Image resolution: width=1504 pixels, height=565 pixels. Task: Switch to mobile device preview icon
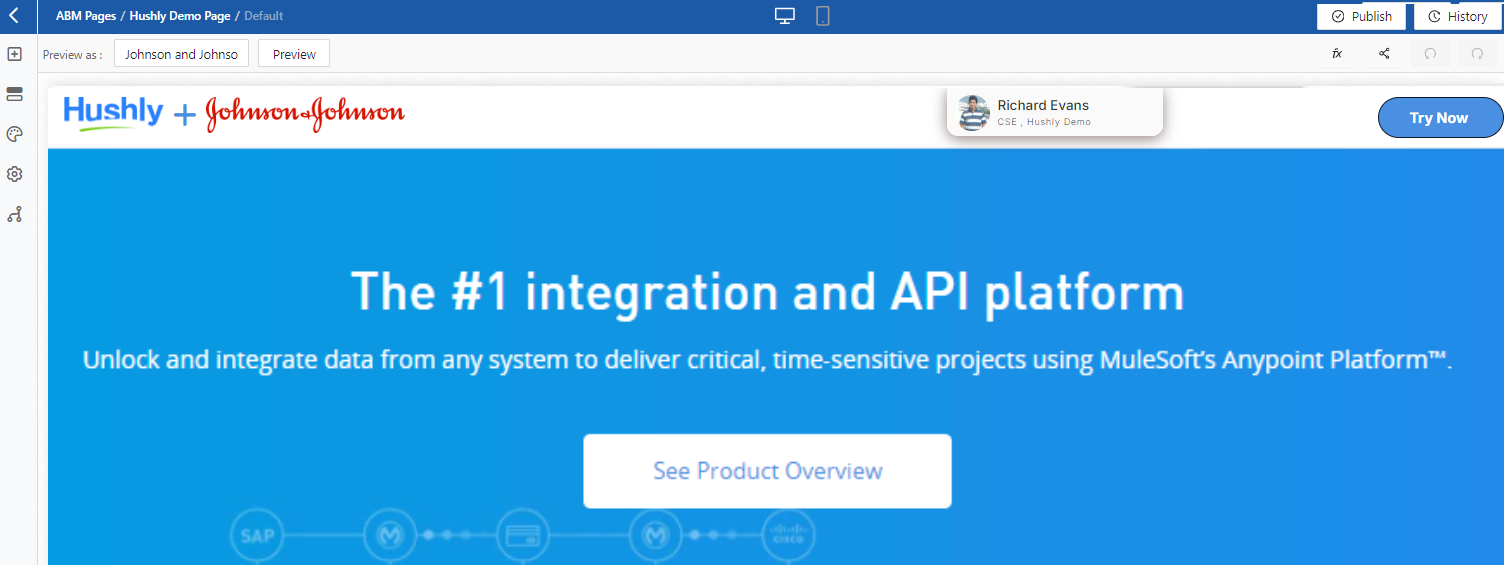click(x=823, y=16)
